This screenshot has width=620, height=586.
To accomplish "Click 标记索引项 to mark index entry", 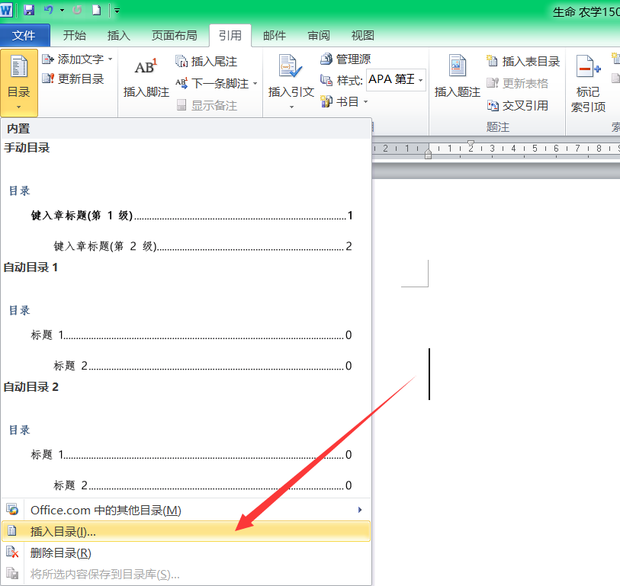I will [x=588, y=84].
